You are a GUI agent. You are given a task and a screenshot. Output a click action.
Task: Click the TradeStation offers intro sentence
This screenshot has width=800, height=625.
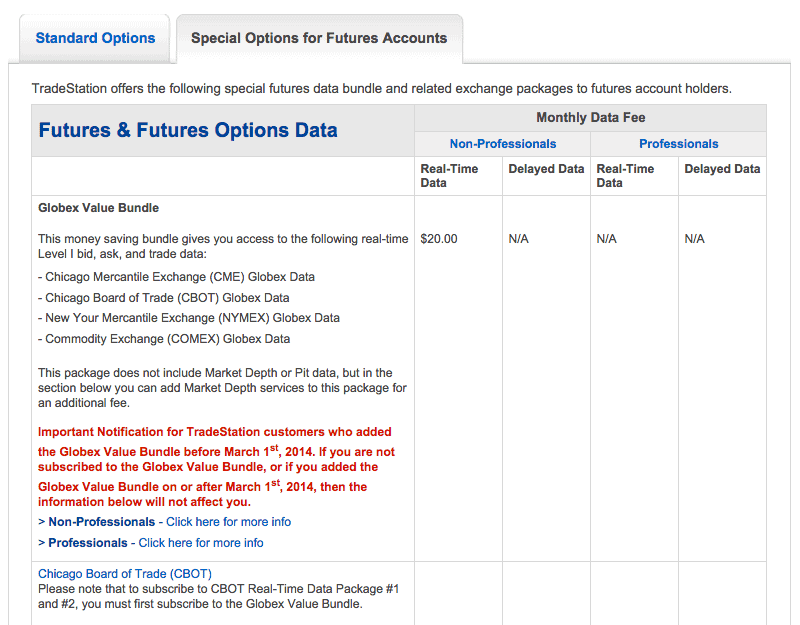click(382, 89)
